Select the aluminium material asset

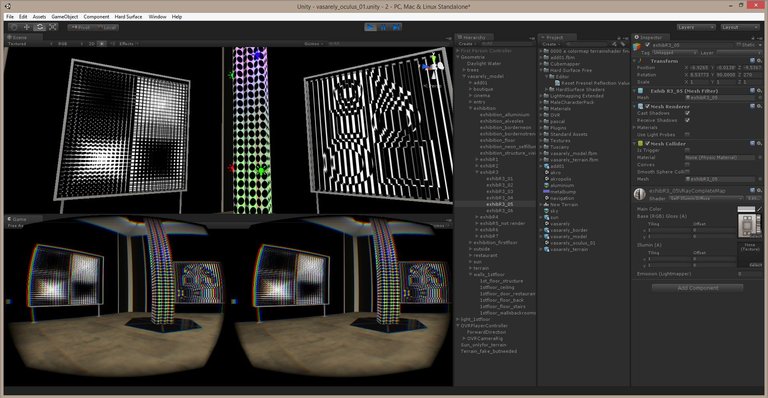coord(559,186)
